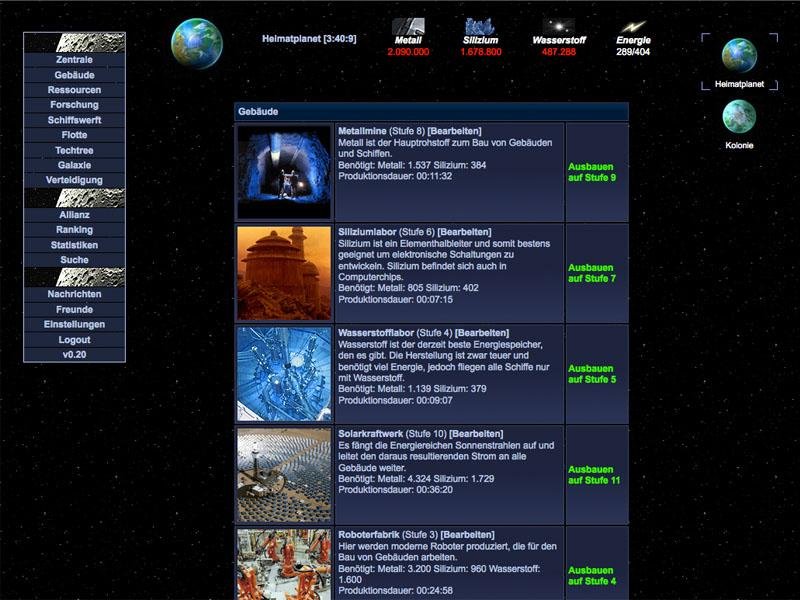Open the Zentrale menu entry
The image size is (800, 600).
pos(72,59)
